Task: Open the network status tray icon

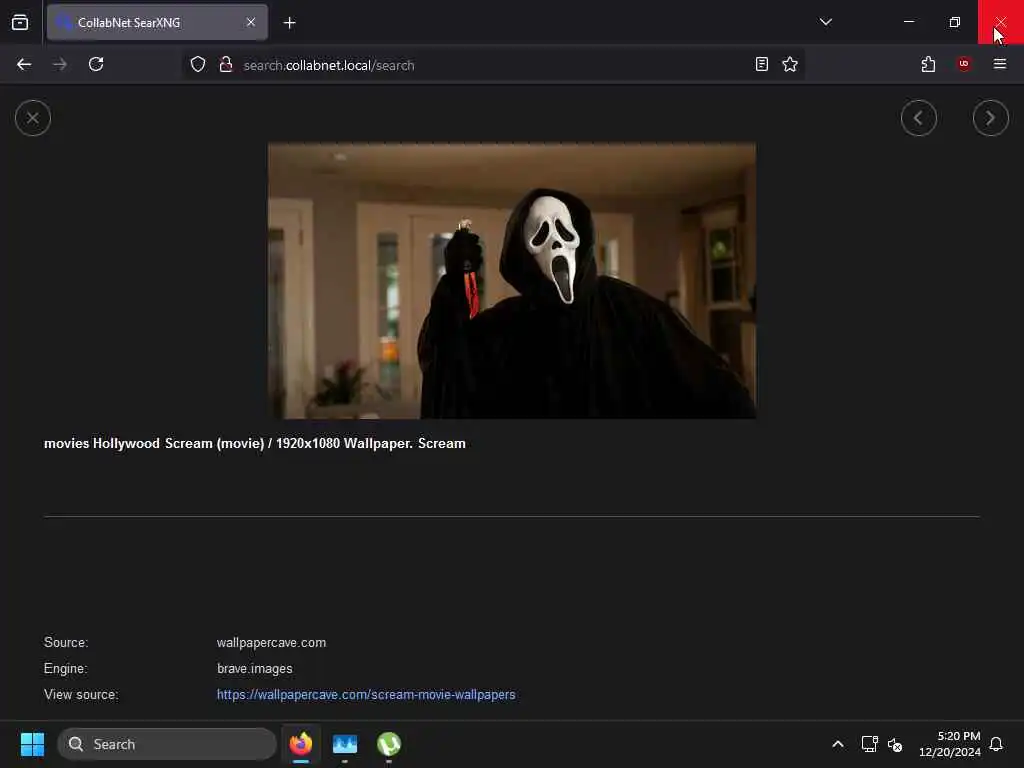Action: coord(869,744)
